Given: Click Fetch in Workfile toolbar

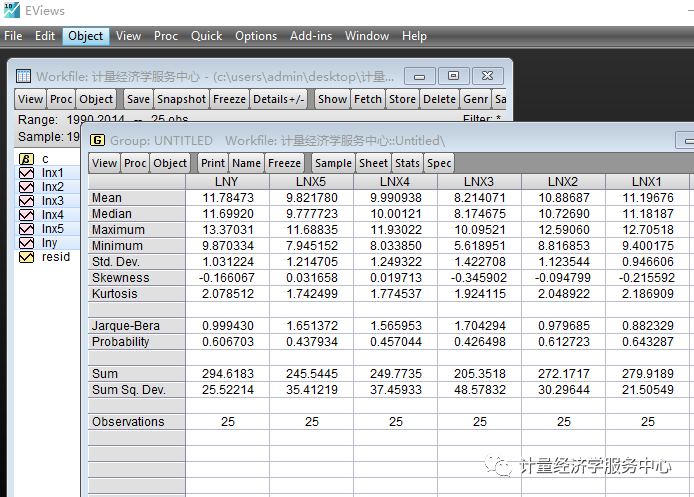Looking at the screenshot, I should click(x=368, y=99).
